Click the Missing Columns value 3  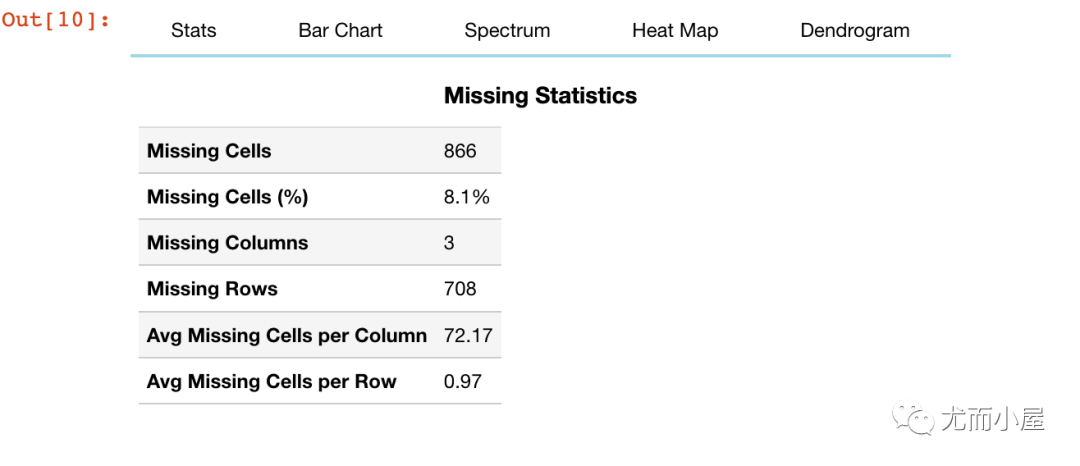tap(449, 243)
